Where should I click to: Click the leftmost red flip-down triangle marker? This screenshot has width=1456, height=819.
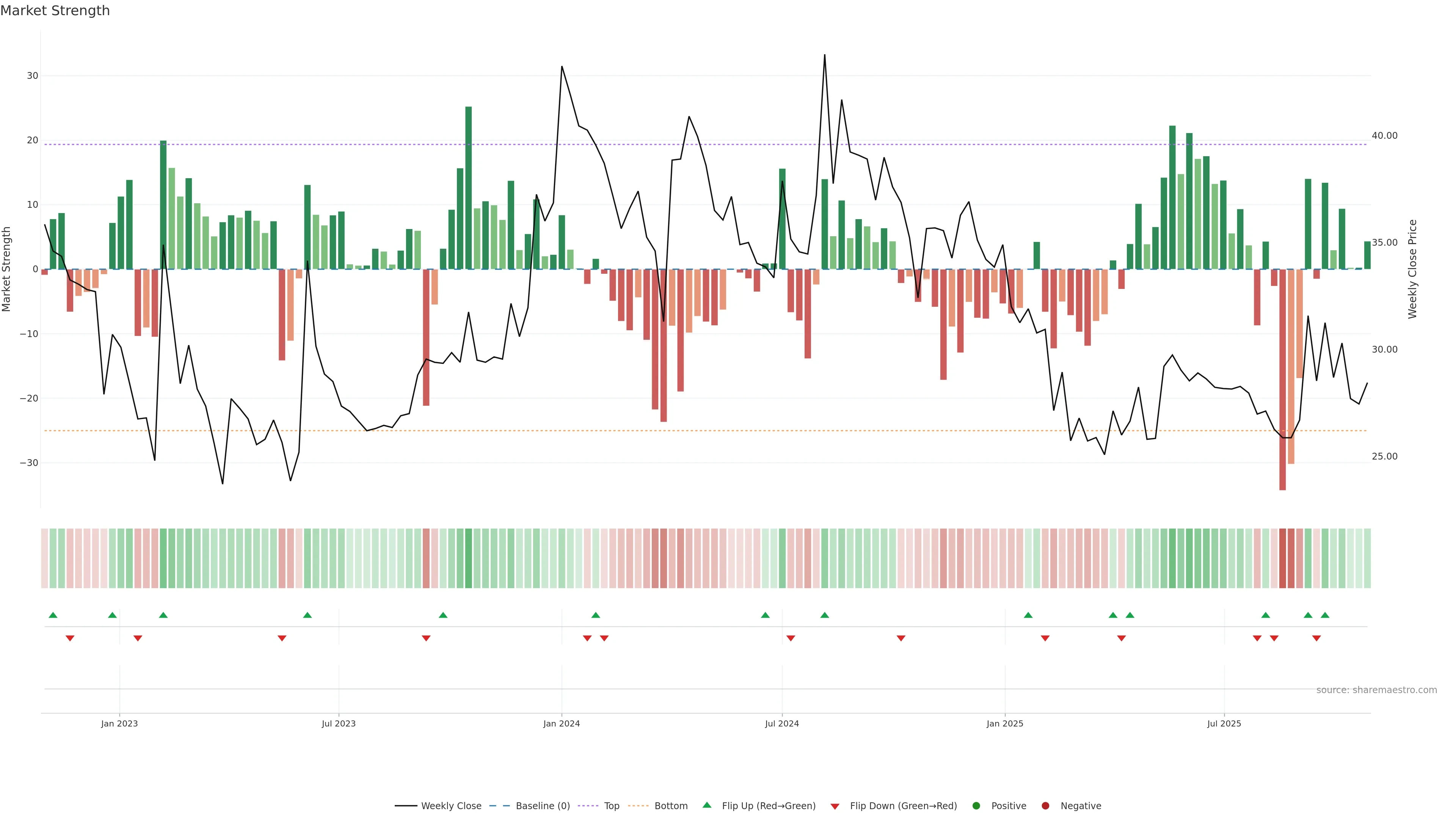[70, 638]
